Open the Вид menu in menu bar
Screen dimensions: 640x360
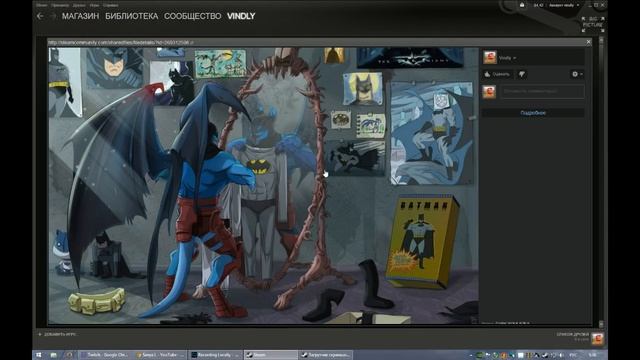(60, 5)
